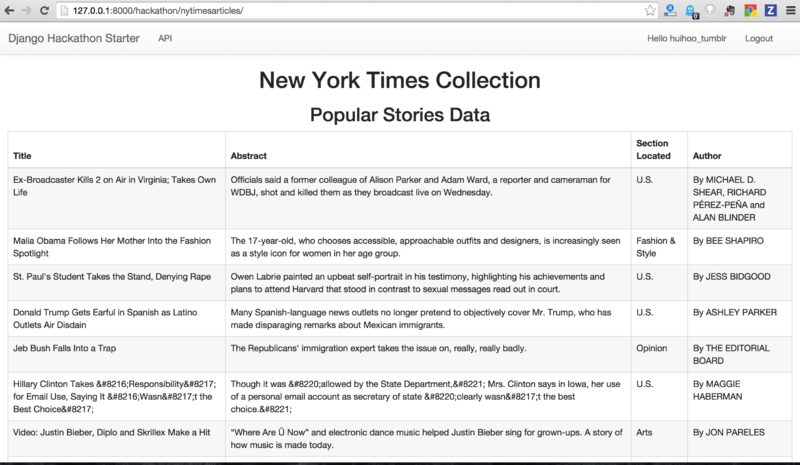Open the Chrome hamburger menu

(789, 10)
